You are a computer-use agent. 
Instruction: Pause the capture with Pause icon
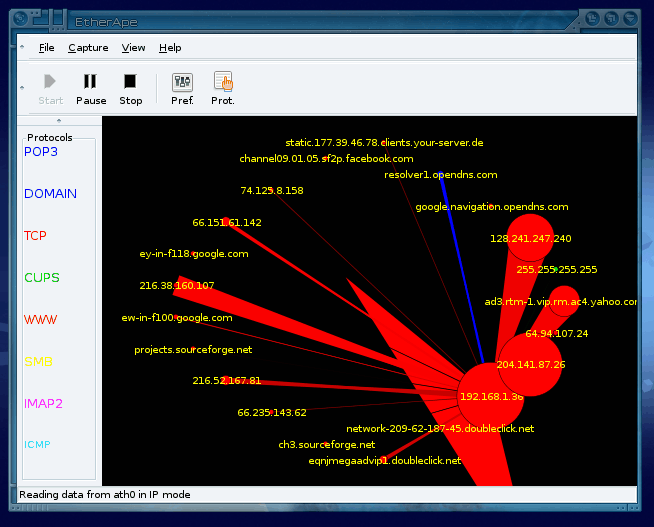pos(90,81)
